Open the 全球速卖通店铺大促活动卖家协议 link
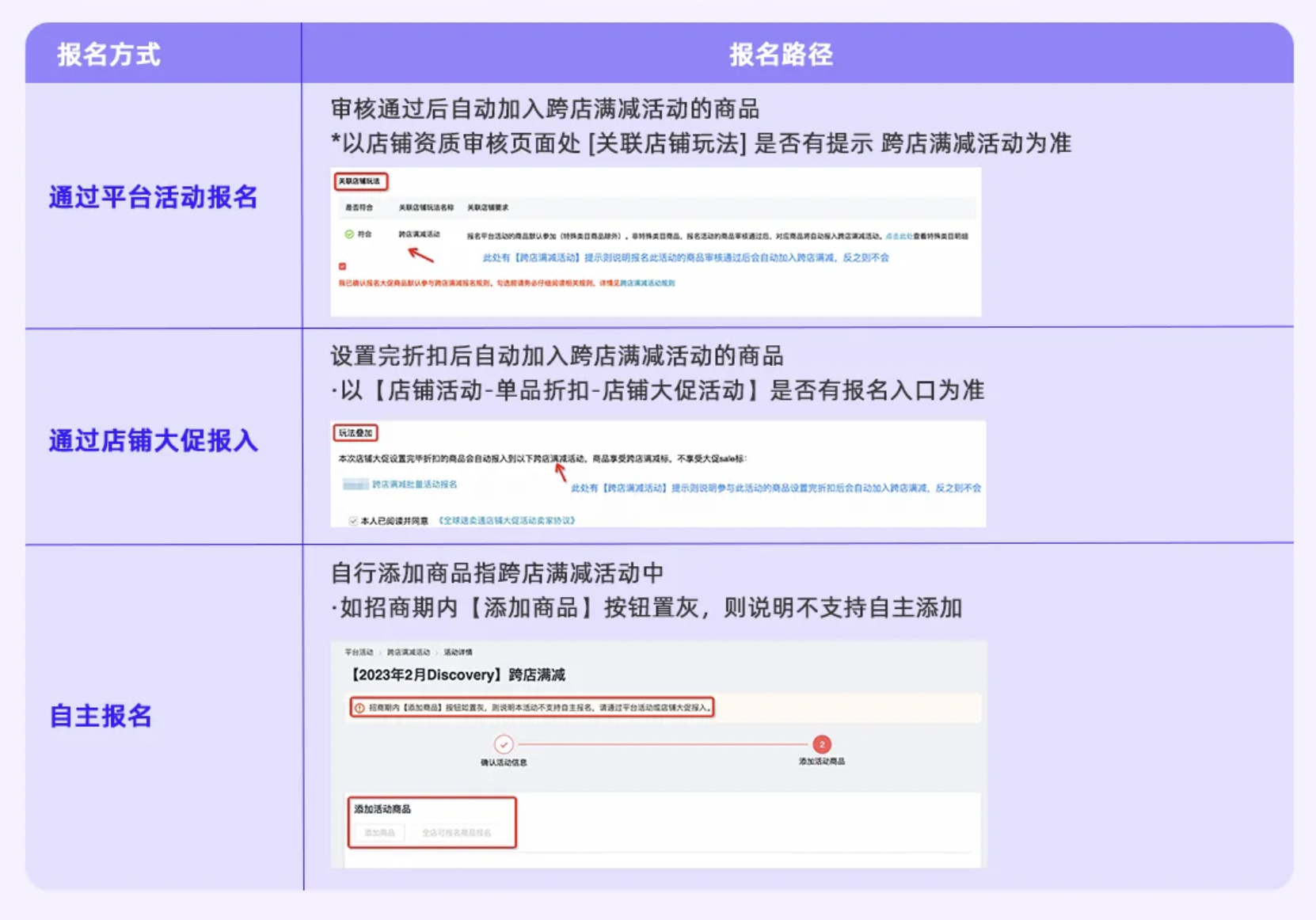The width and height of the screenshot is (1316, 920). coord(507,521)
